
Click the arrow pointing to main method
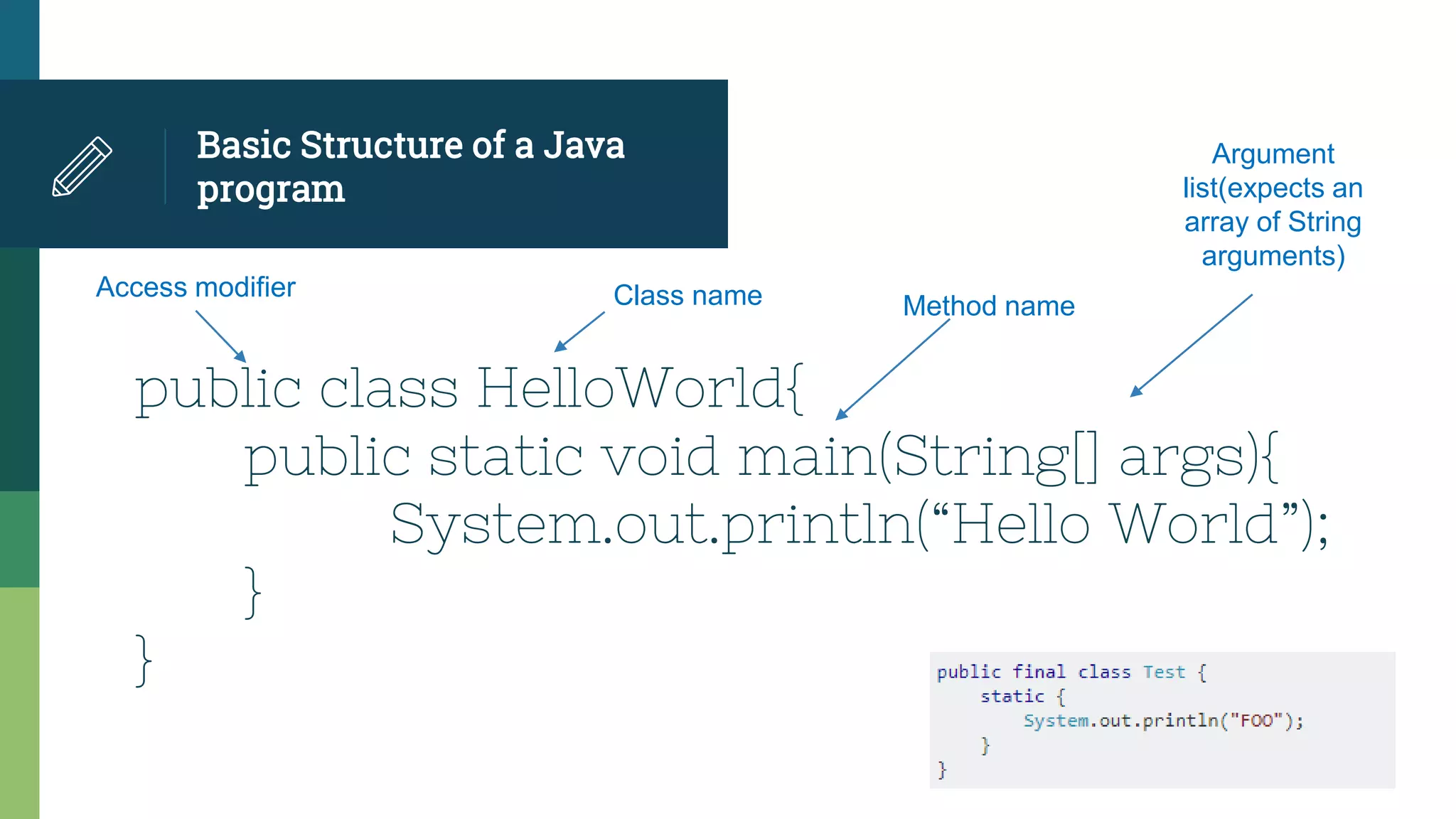(892, 370)
